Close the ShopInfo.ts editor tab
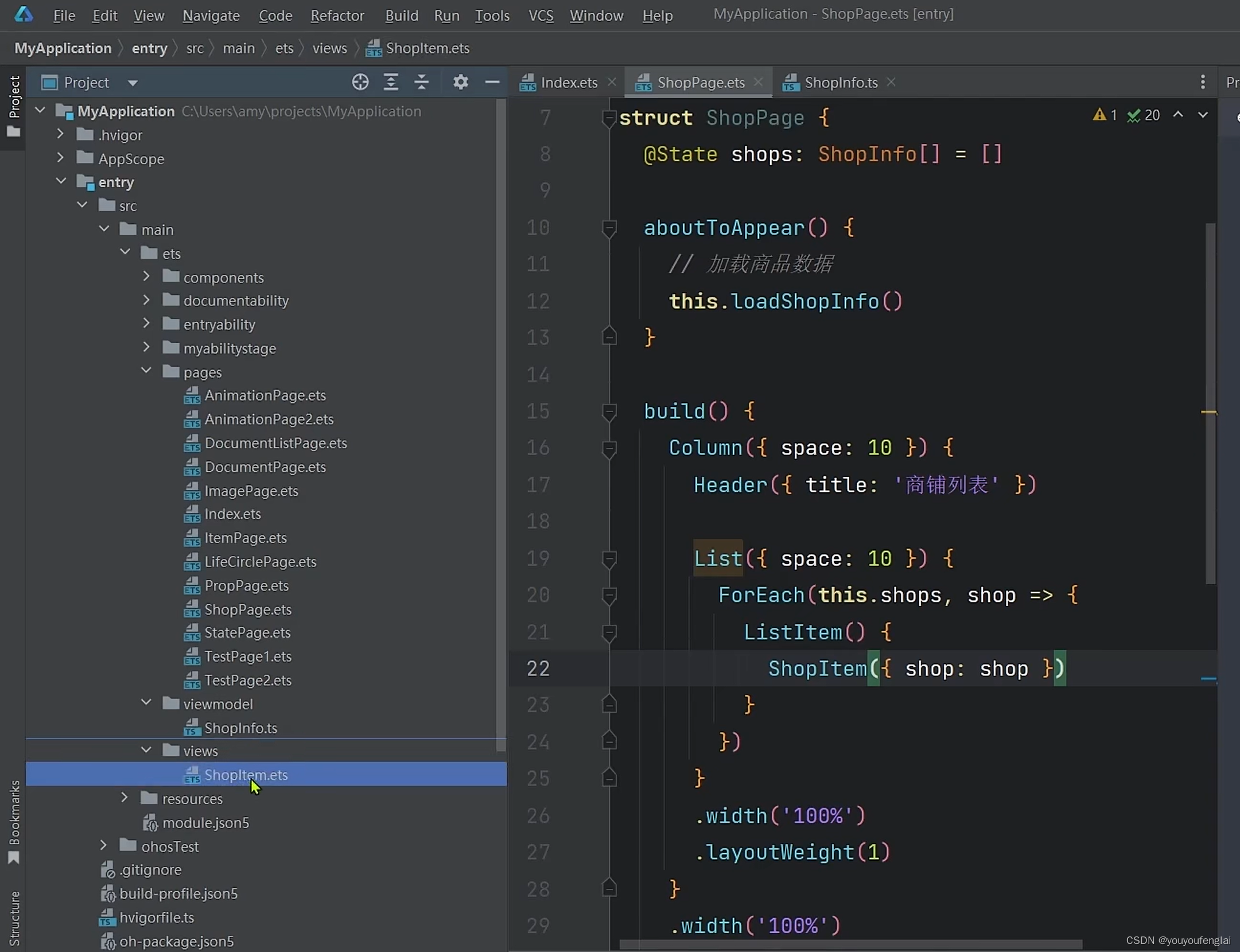Screen dimensions: 1240x952 pos(891,82)
